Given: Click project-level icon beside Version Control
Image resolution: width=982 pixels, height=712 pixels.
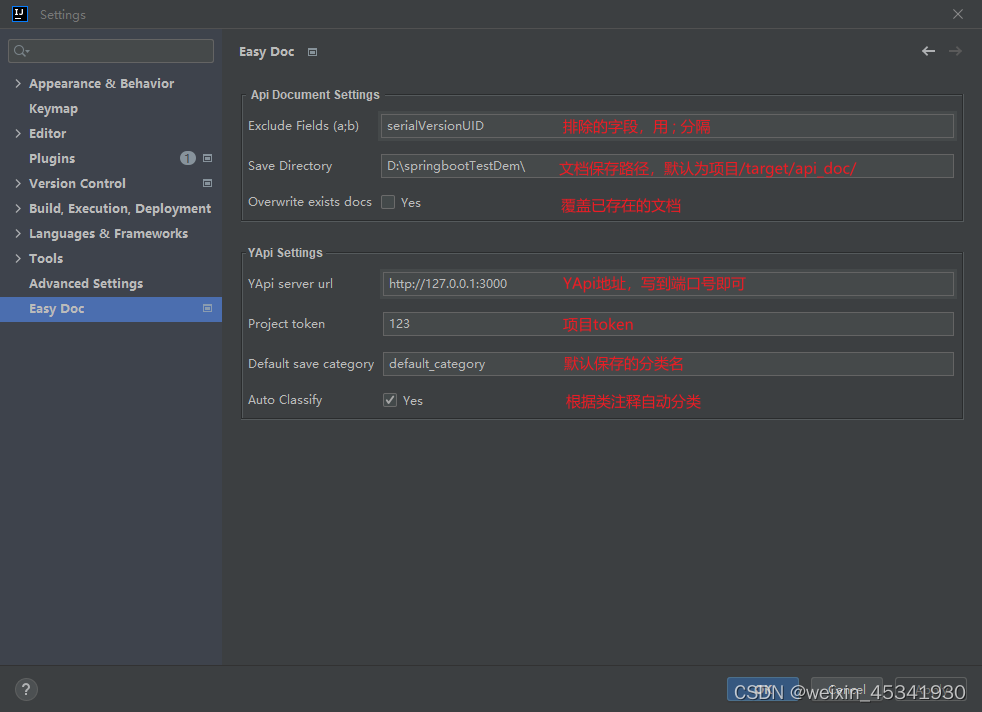Looking at the screenshot, I should tap(207, 183).
